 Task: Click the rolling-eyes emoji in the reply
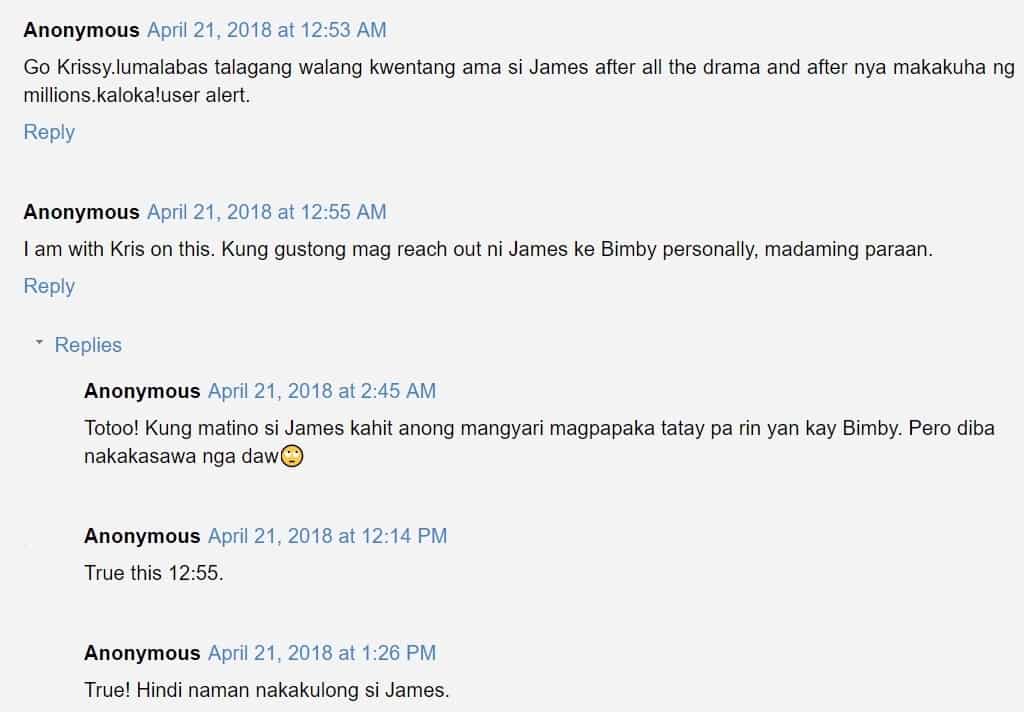click(292, 456)
